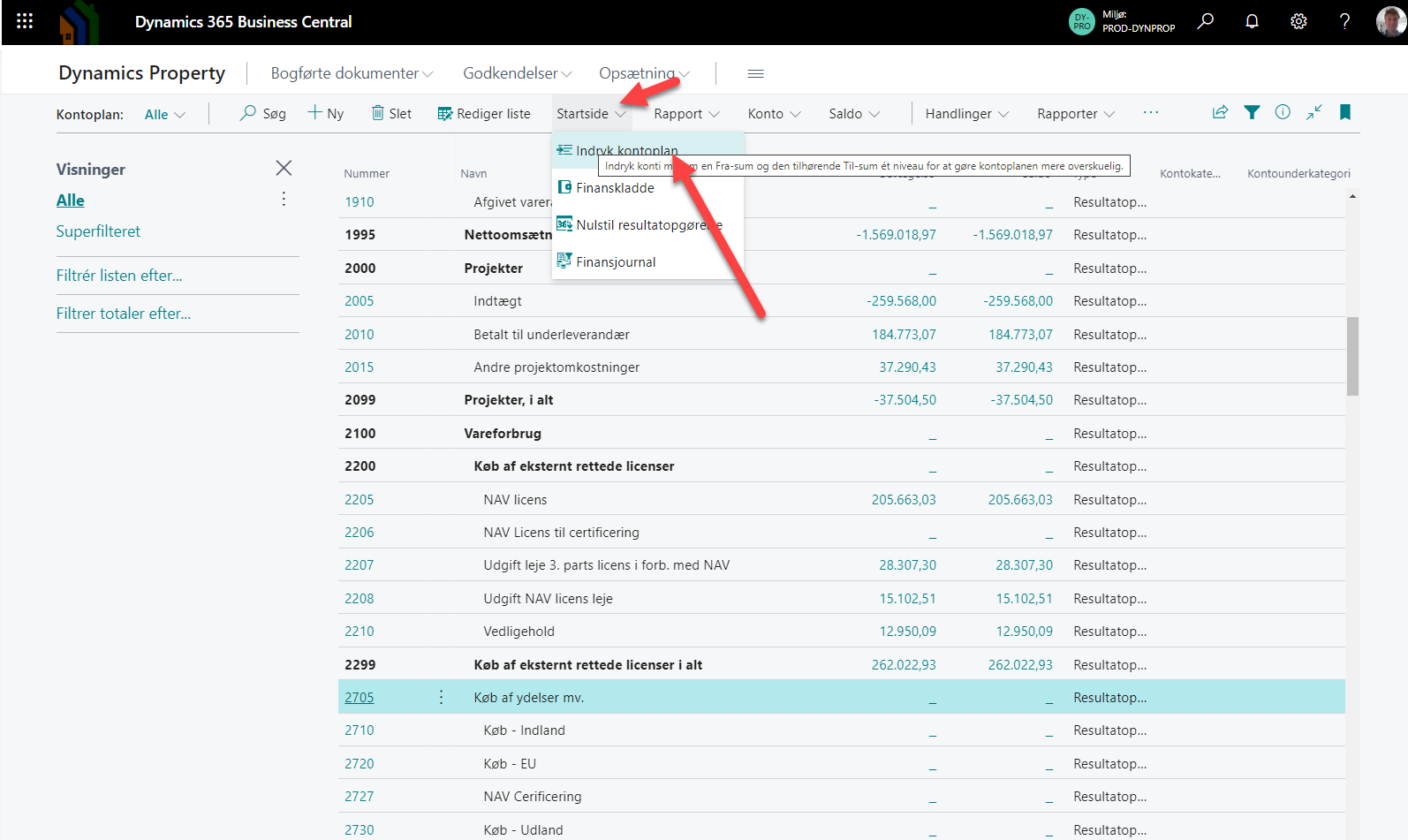This screenshot has width=1408, height=840.
Task: Click the DY-PRO environment badge
Action: (1081, 21)
